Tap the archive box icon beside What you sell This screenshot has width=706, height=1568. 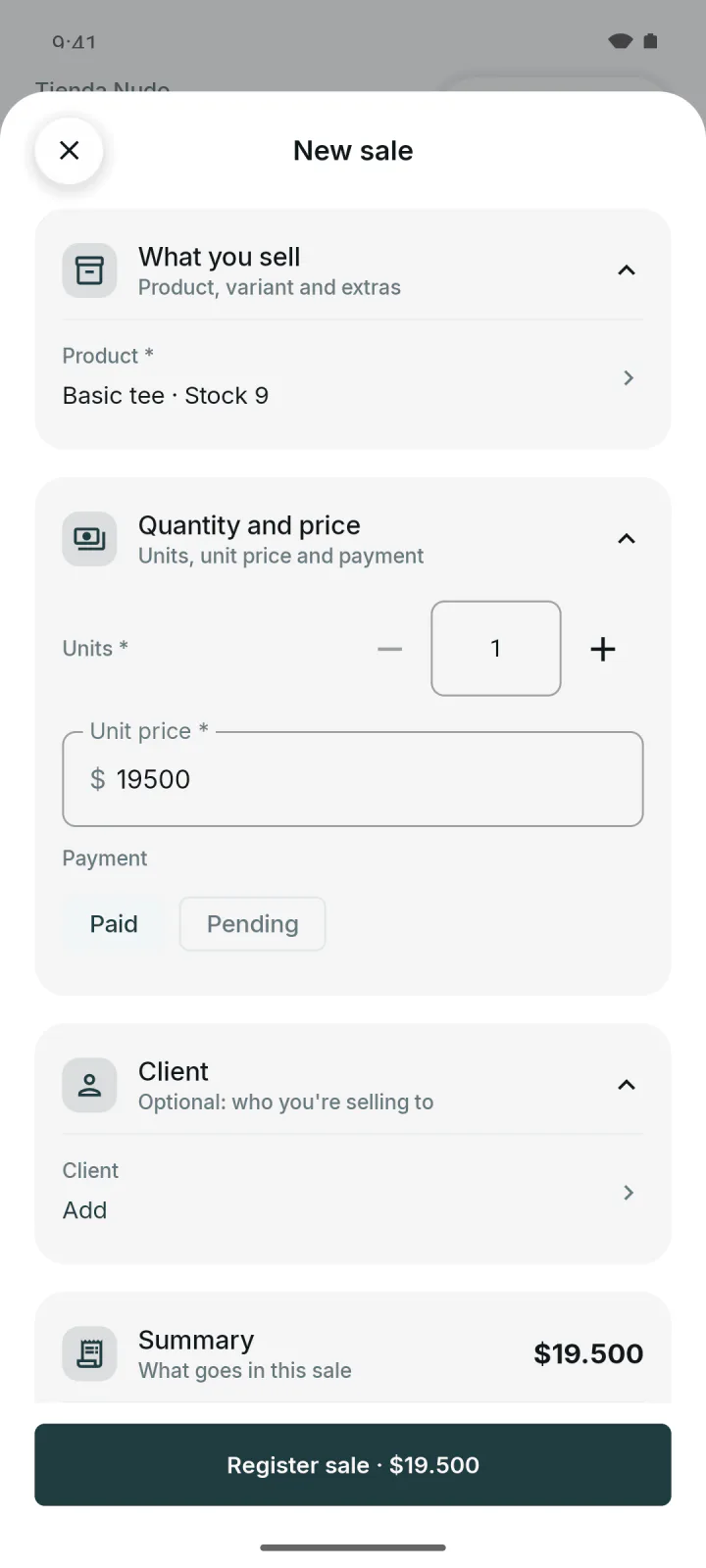pos(89,270)
